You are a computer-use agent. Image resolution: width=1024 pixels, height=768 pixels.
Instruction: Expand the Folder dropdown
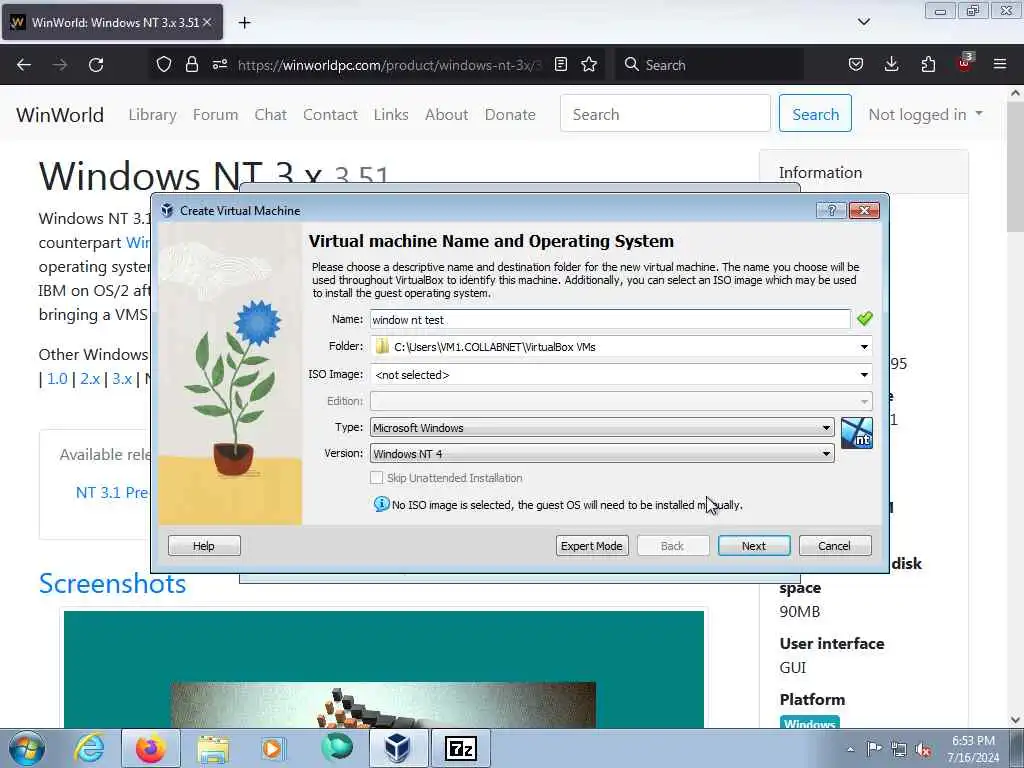(x=864, y=347)
